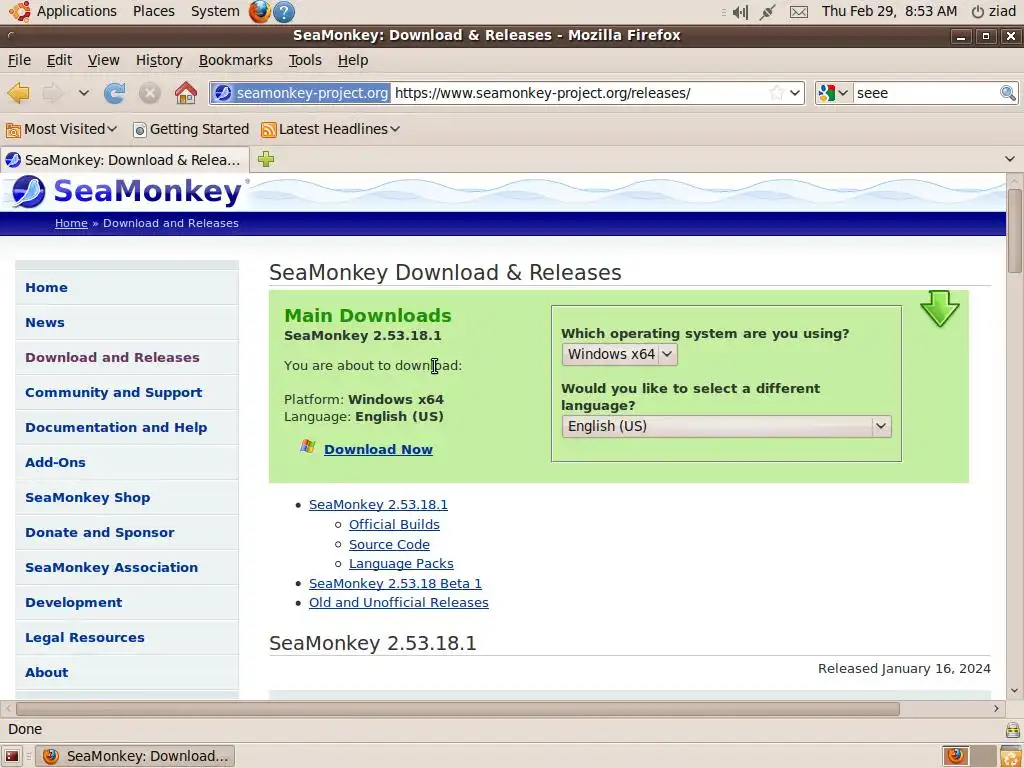This screenshot has width=1024, height=768.
Task: Click the Home breadcrumb link
Action: tap(71, 223)
